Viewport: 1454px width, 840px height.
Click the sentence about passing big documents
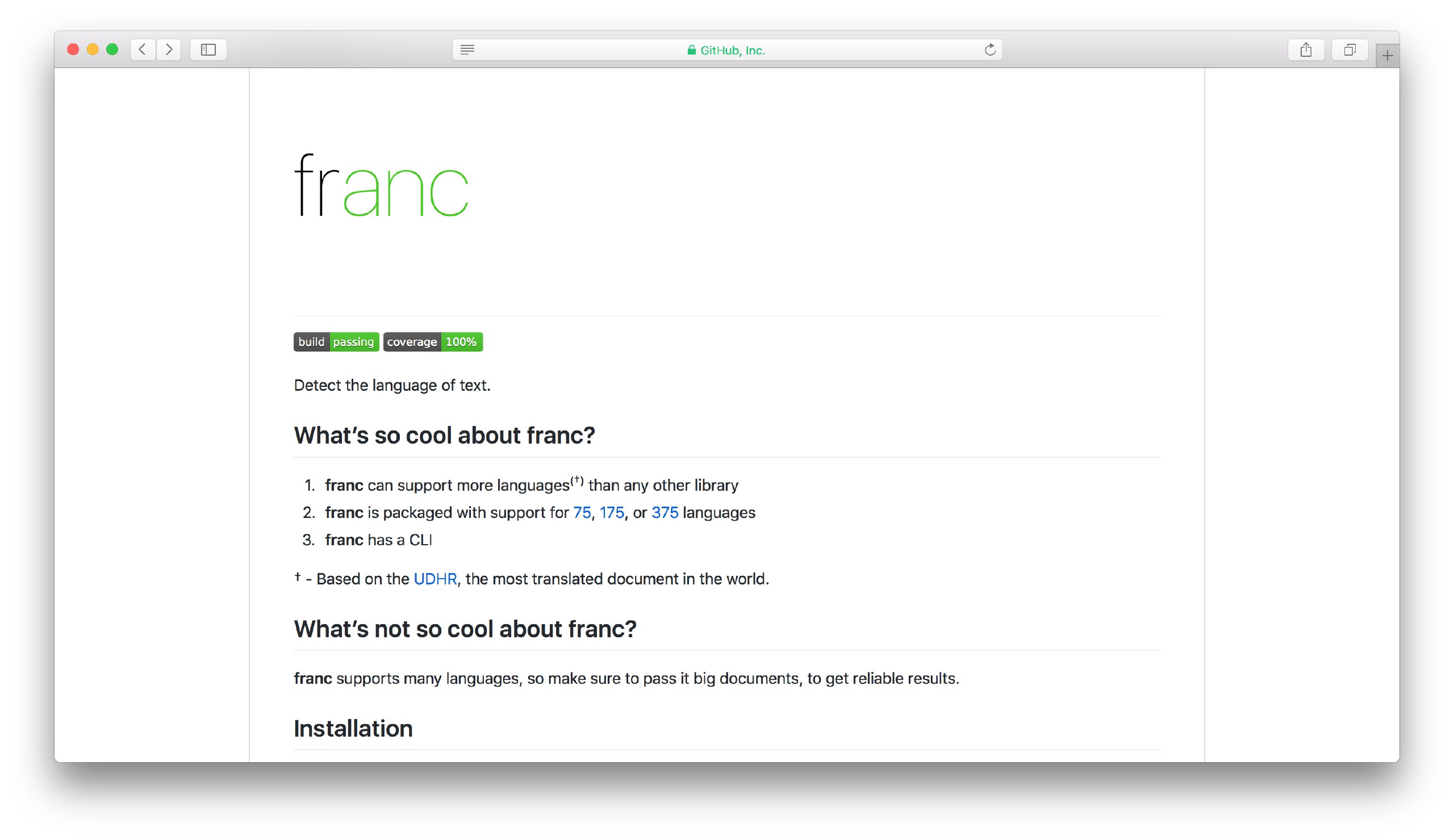coord(626,678)
